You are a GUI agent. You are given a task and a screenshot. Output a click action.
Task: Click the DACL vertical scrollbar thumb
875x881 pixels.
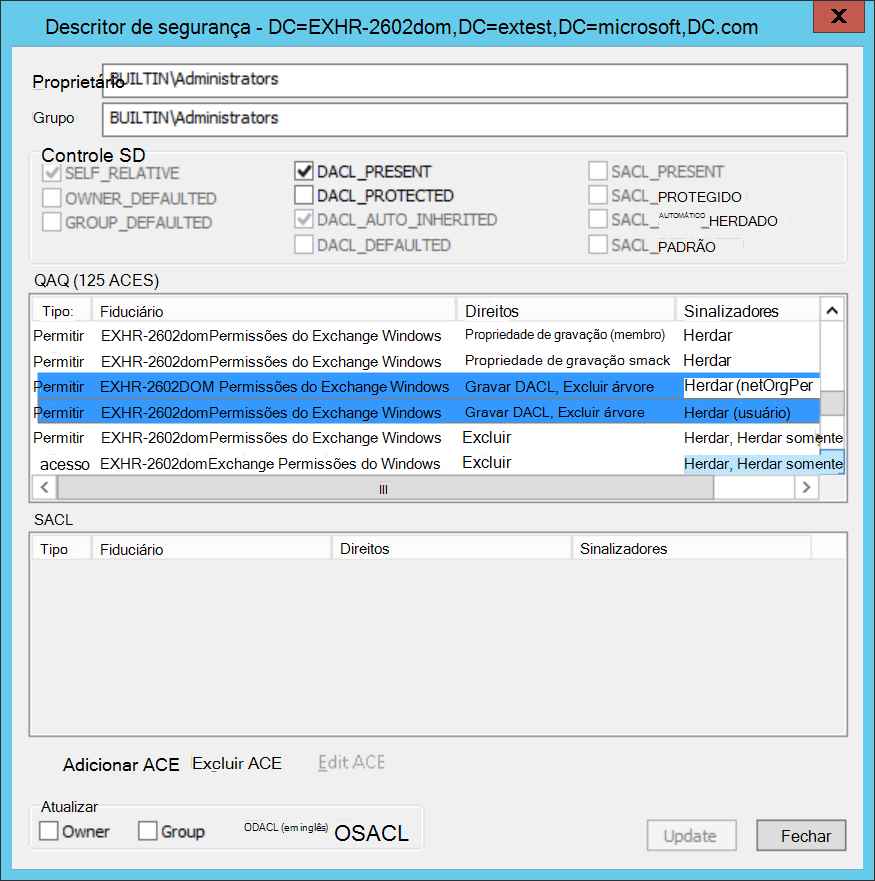click(x=832, y=403)
